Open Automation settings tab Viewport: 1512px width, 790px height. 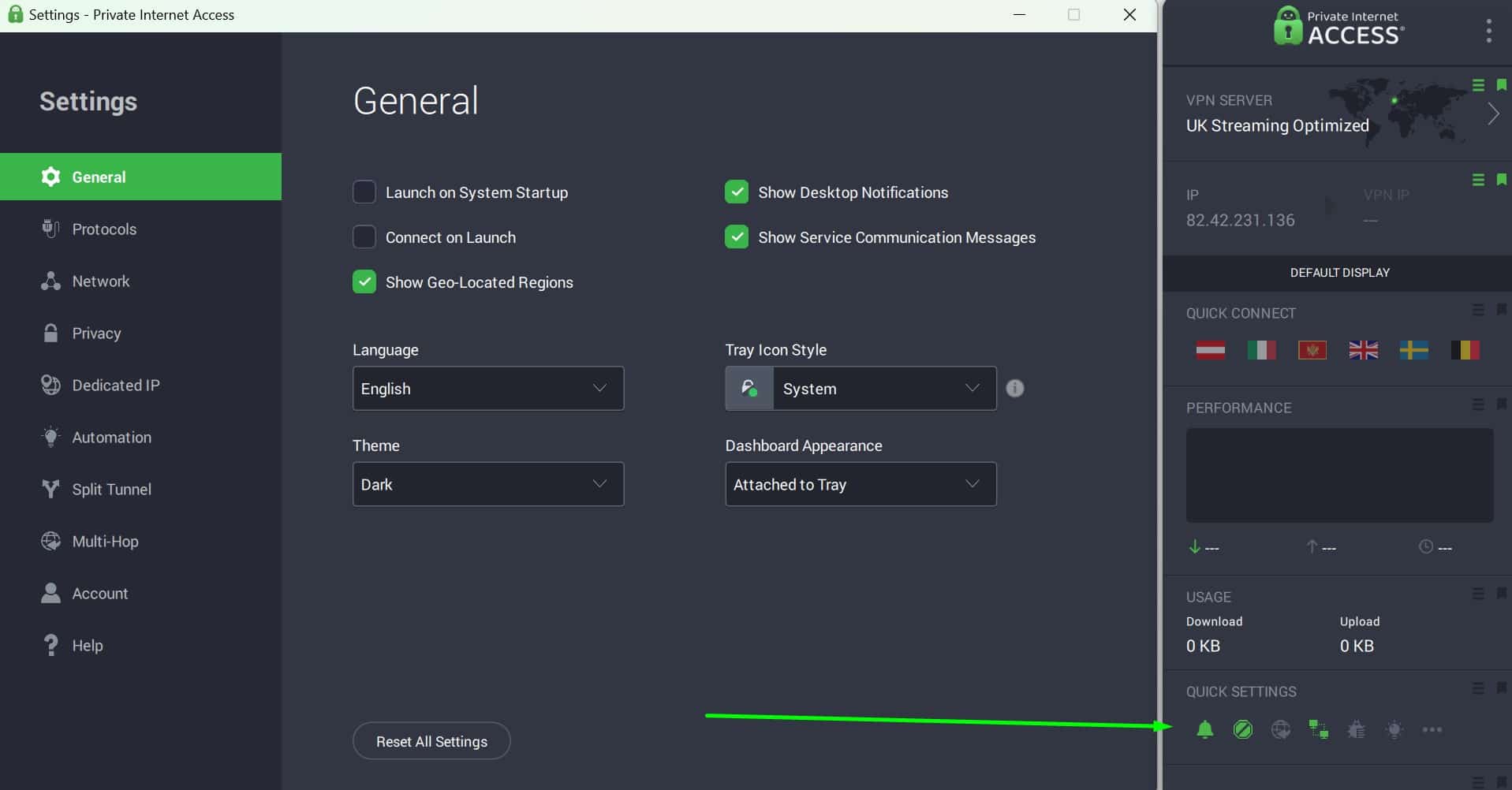click(x=140, y=437)
